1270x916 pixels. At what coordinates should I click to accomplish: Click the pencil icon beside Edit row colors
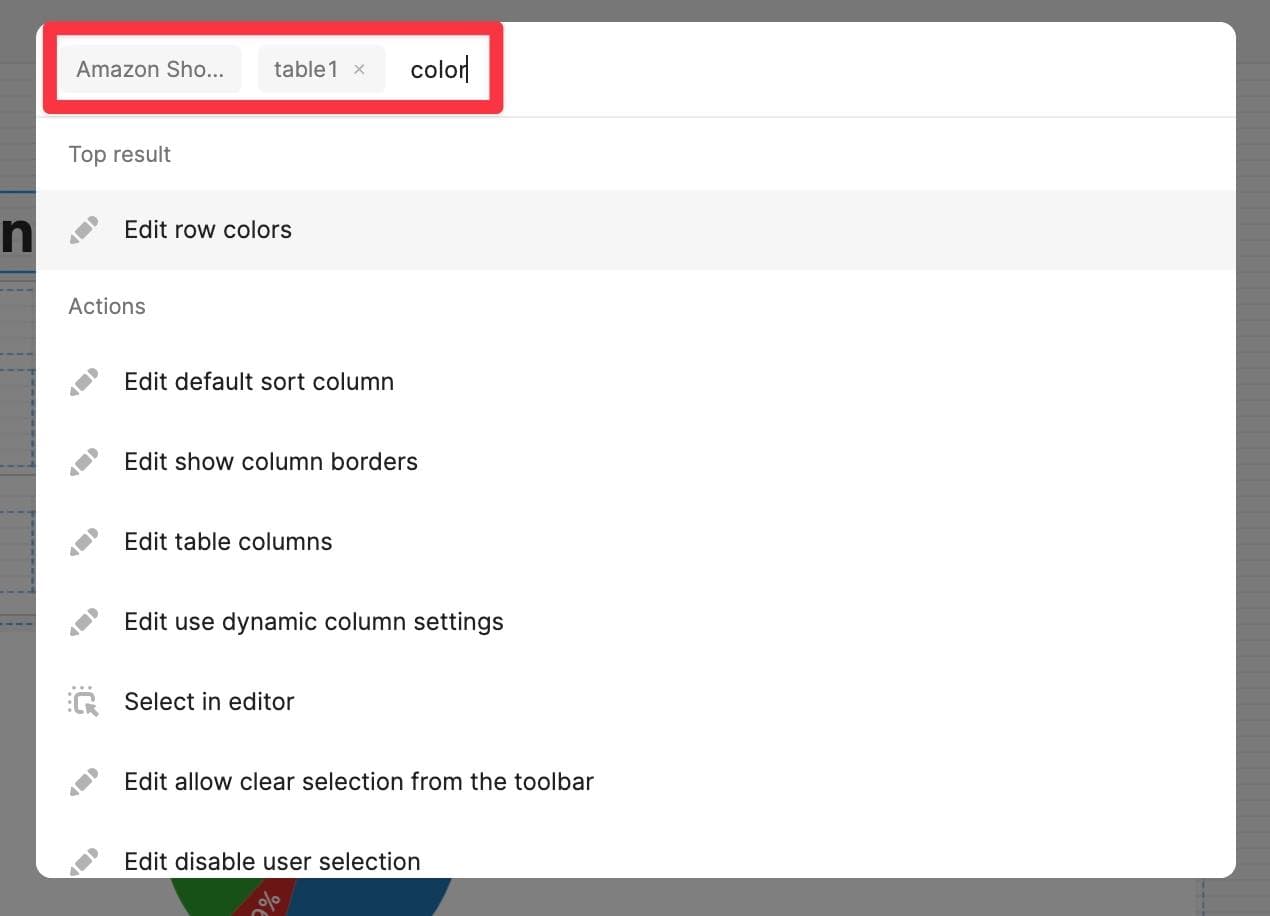click(x=84, y=230)
